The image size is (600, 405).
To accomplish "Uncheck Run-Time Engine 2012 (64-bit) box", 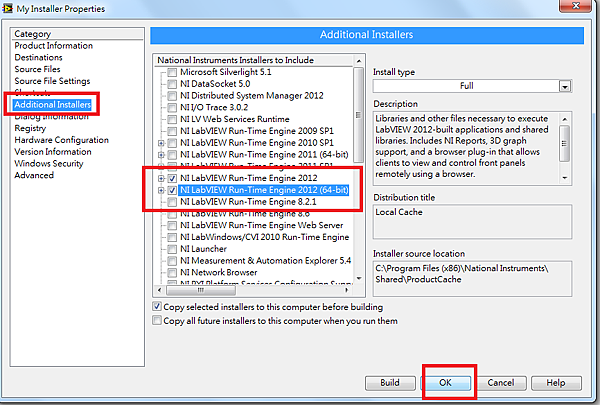I will coord(172,190).
